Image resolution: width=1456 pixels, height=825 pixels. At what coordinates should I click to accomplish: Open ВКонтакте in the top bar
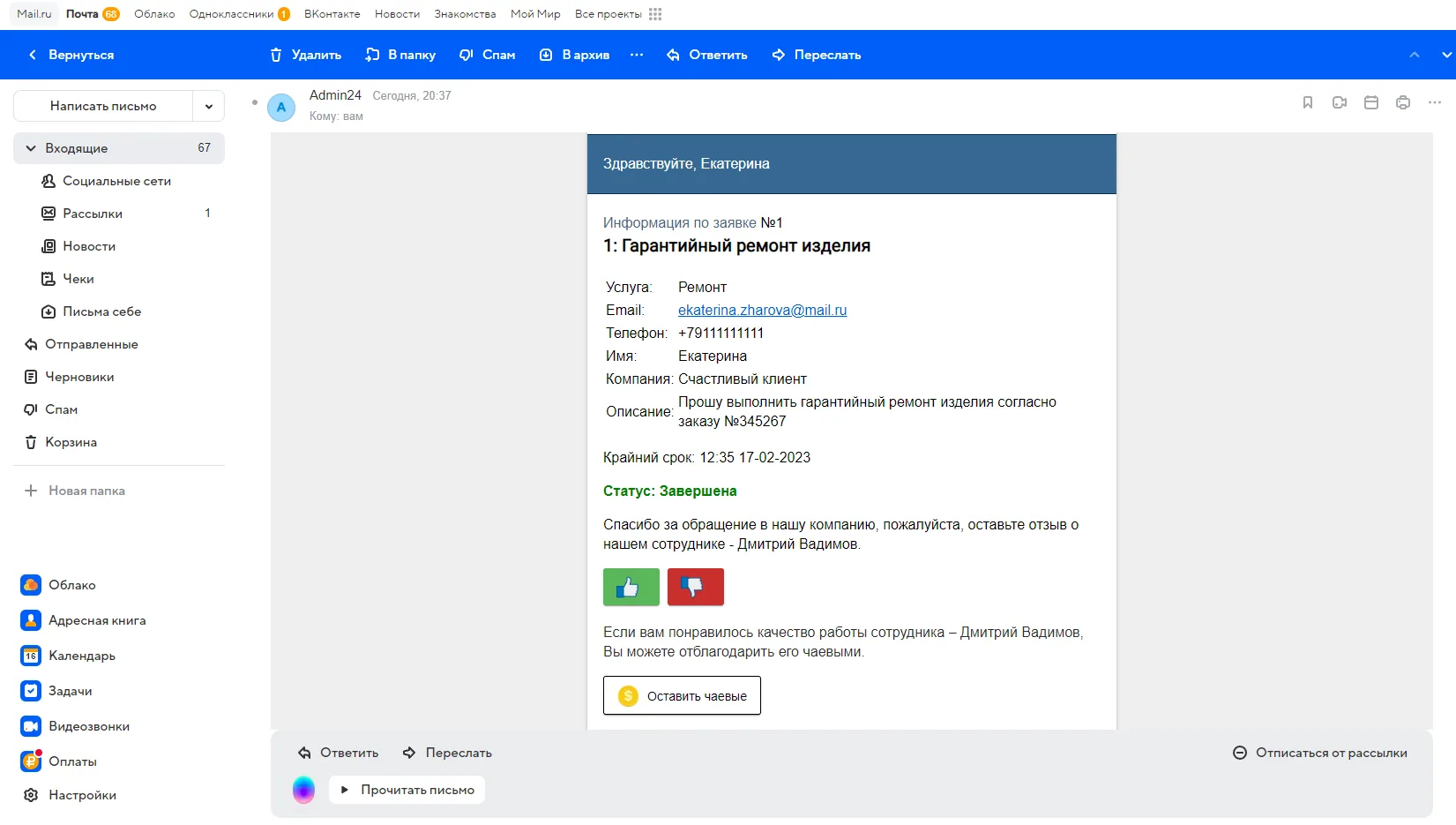pos(332,14)
